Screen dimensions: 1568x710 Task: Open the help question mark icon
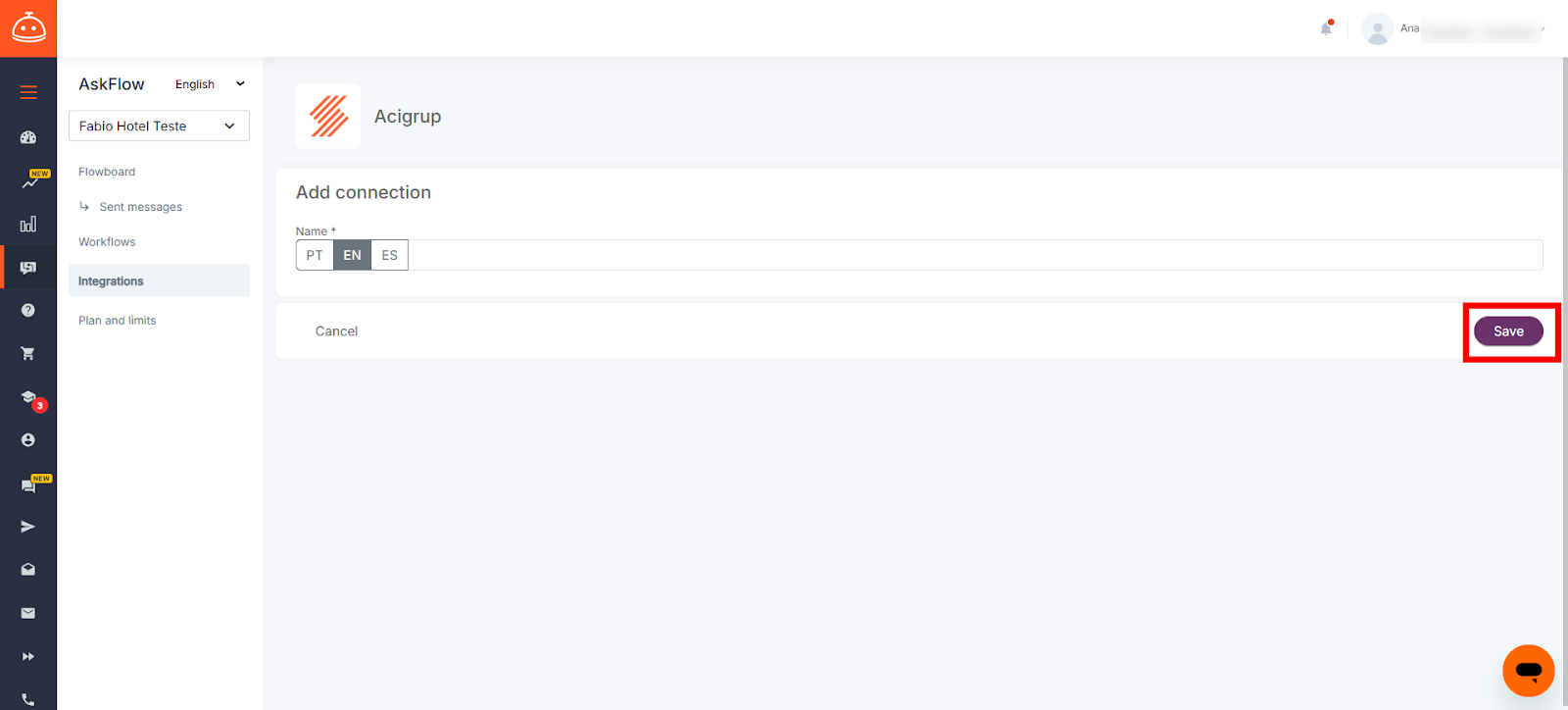tap(28, 310)
